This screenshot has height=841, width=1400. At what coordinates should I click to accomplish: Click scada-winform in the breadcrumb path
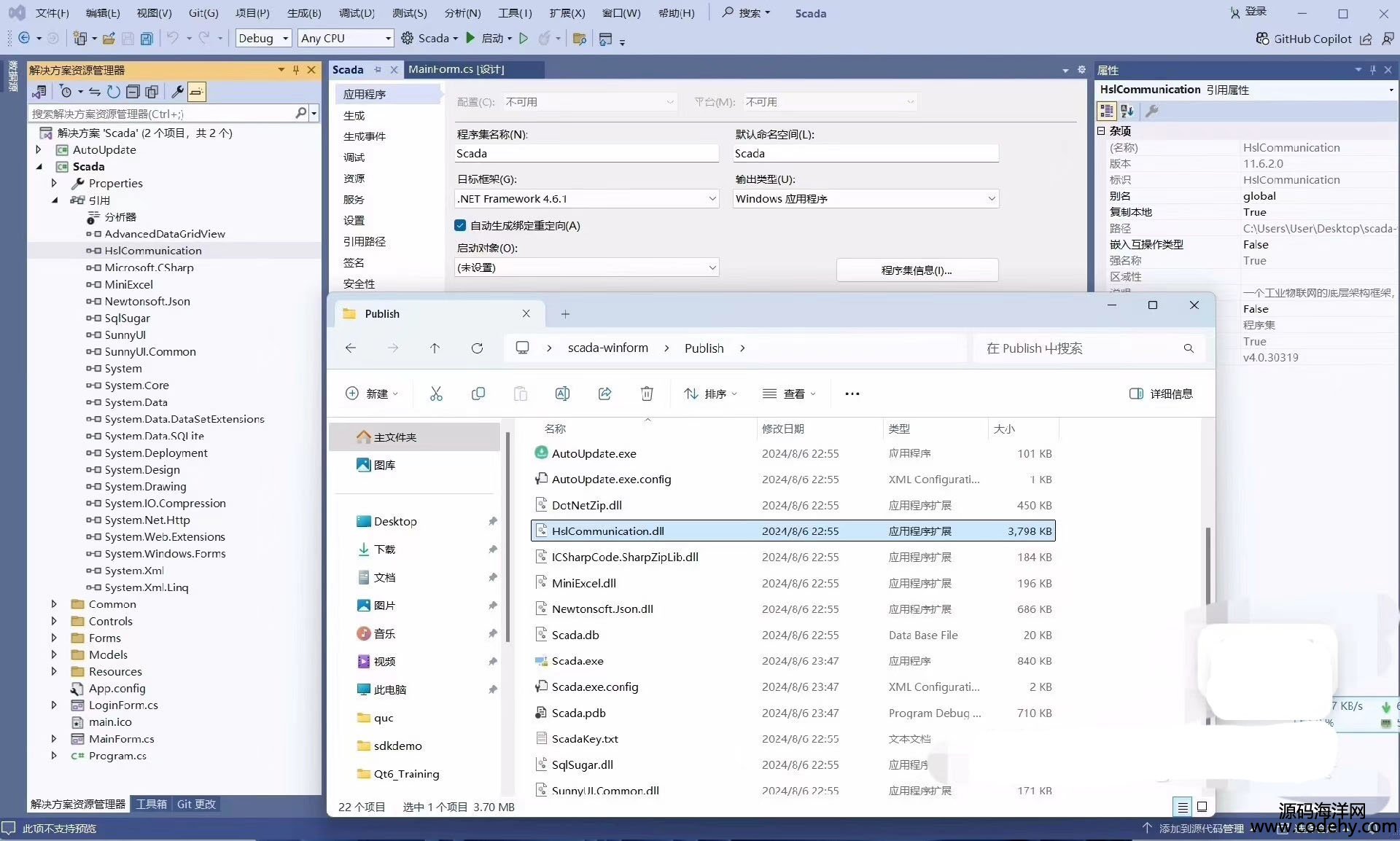[608, 348]
